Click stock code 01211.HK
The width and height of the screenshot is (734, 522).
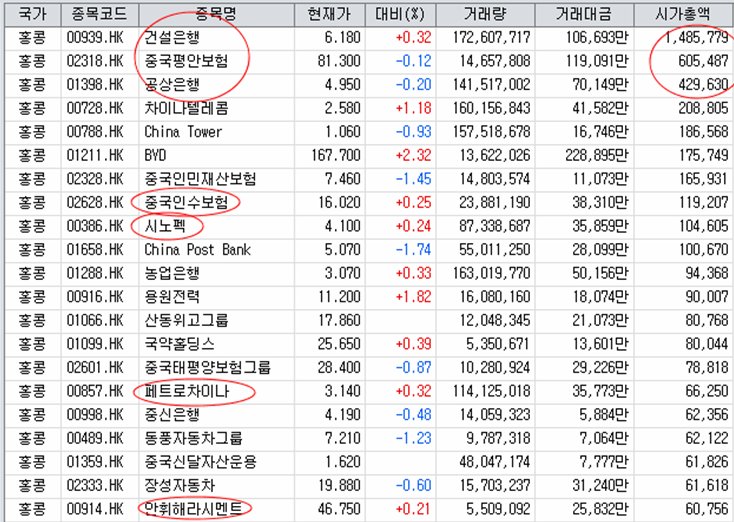[x=95, y=155]
